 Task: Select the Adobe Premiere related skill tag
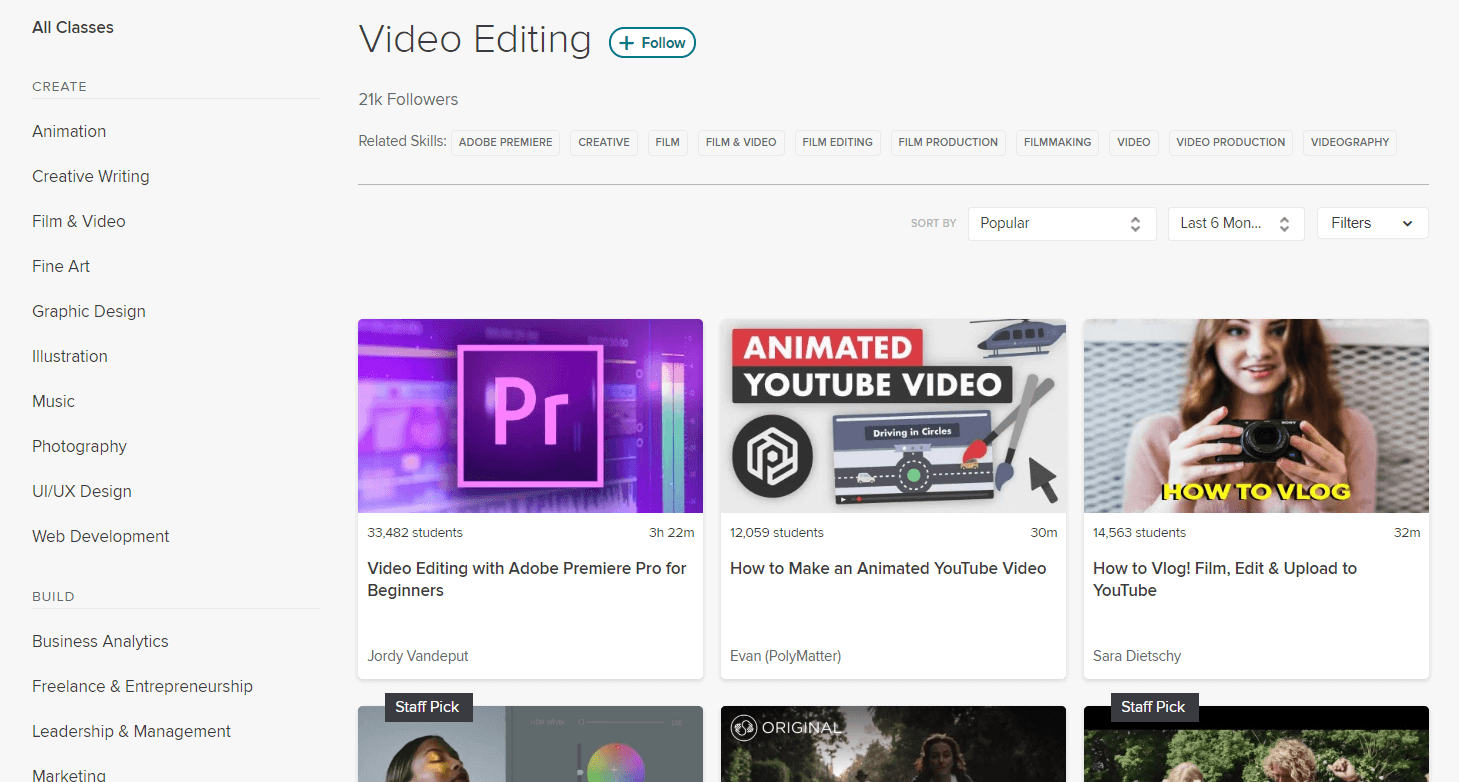point(505,142)
